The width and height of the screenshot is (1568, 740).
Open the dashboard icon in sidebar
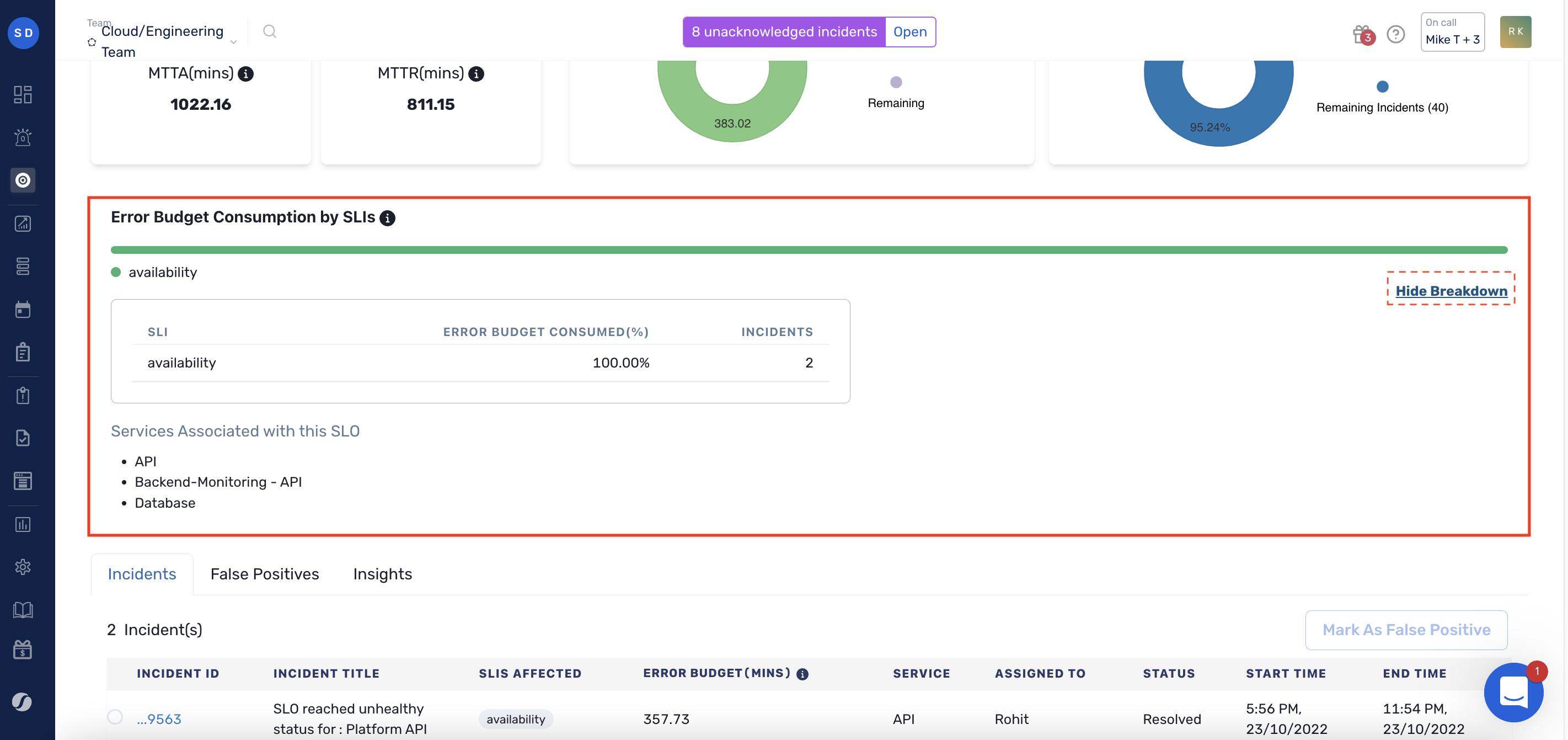pyautogui.click(x=23, y=94)
